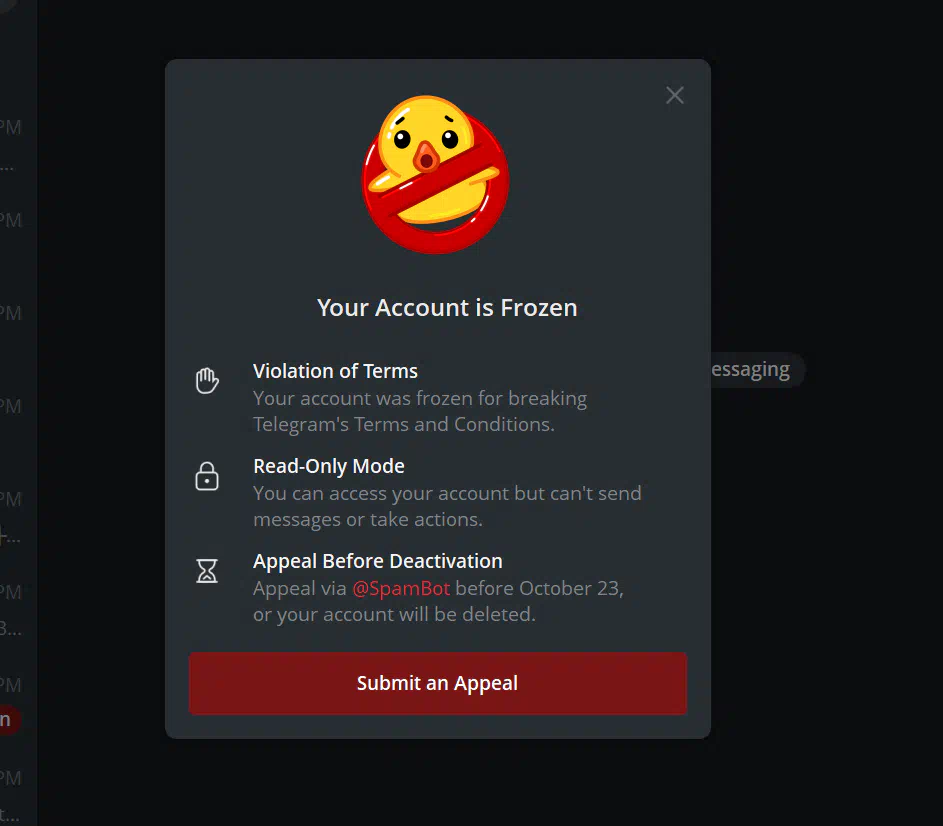Click the "can't send messages" description
The width and height of the screenshot is (943, 826).
click(x=447, y=506)
